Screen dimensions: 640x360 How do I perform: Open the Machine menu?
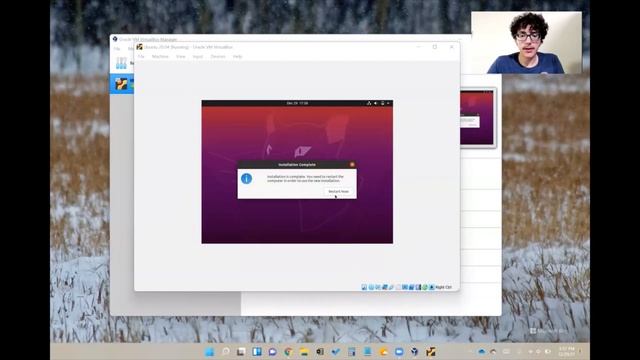click(x=160, y=56)
